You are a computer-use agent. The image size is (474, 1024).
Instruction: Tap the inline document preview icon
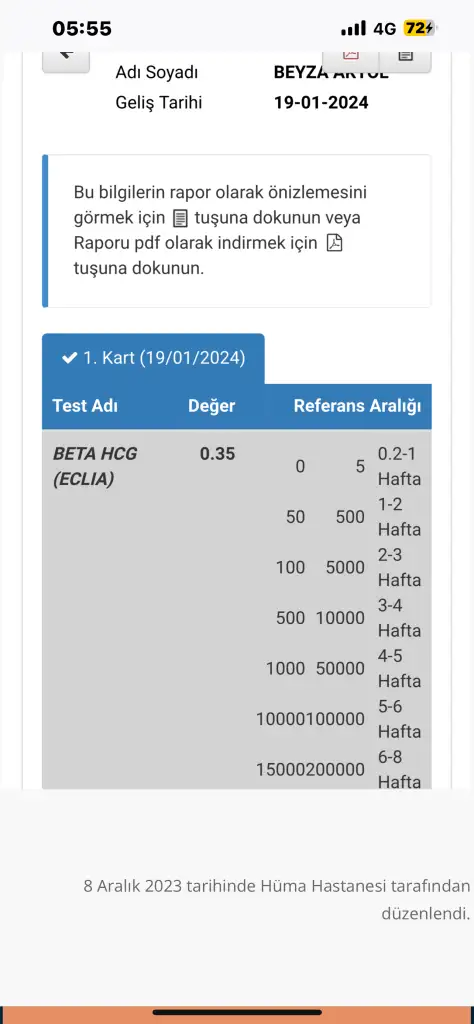point(180,217)
